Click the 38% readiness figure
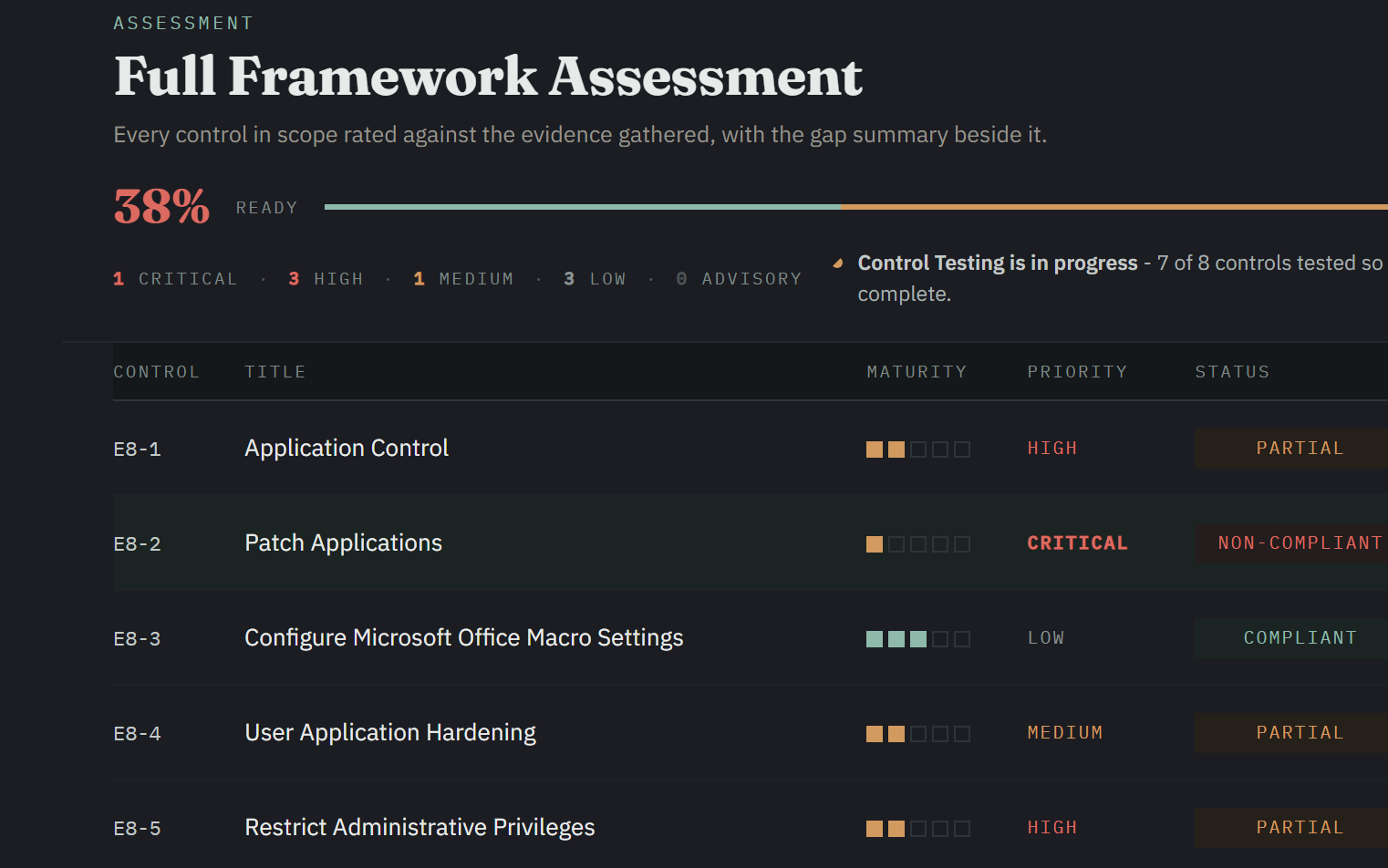Image resolution: width=1388 pixels, height=868 pixels. [x=161, y=207]
